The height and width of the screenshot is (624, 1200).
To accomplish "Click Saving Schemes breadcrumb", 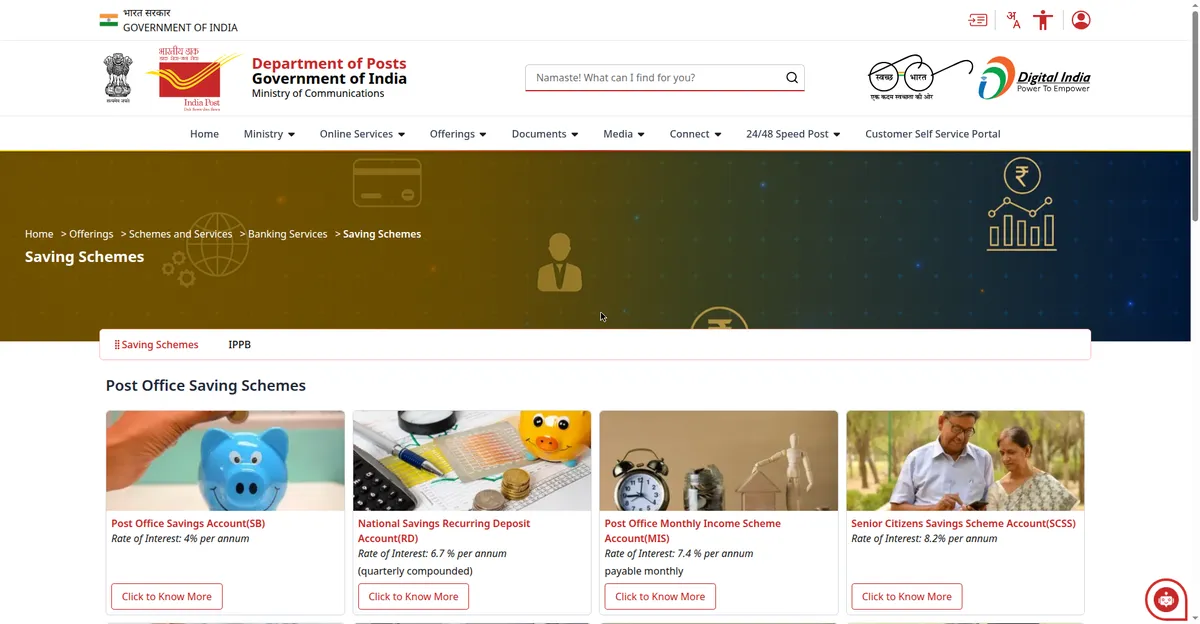I will tap(382, 234).
